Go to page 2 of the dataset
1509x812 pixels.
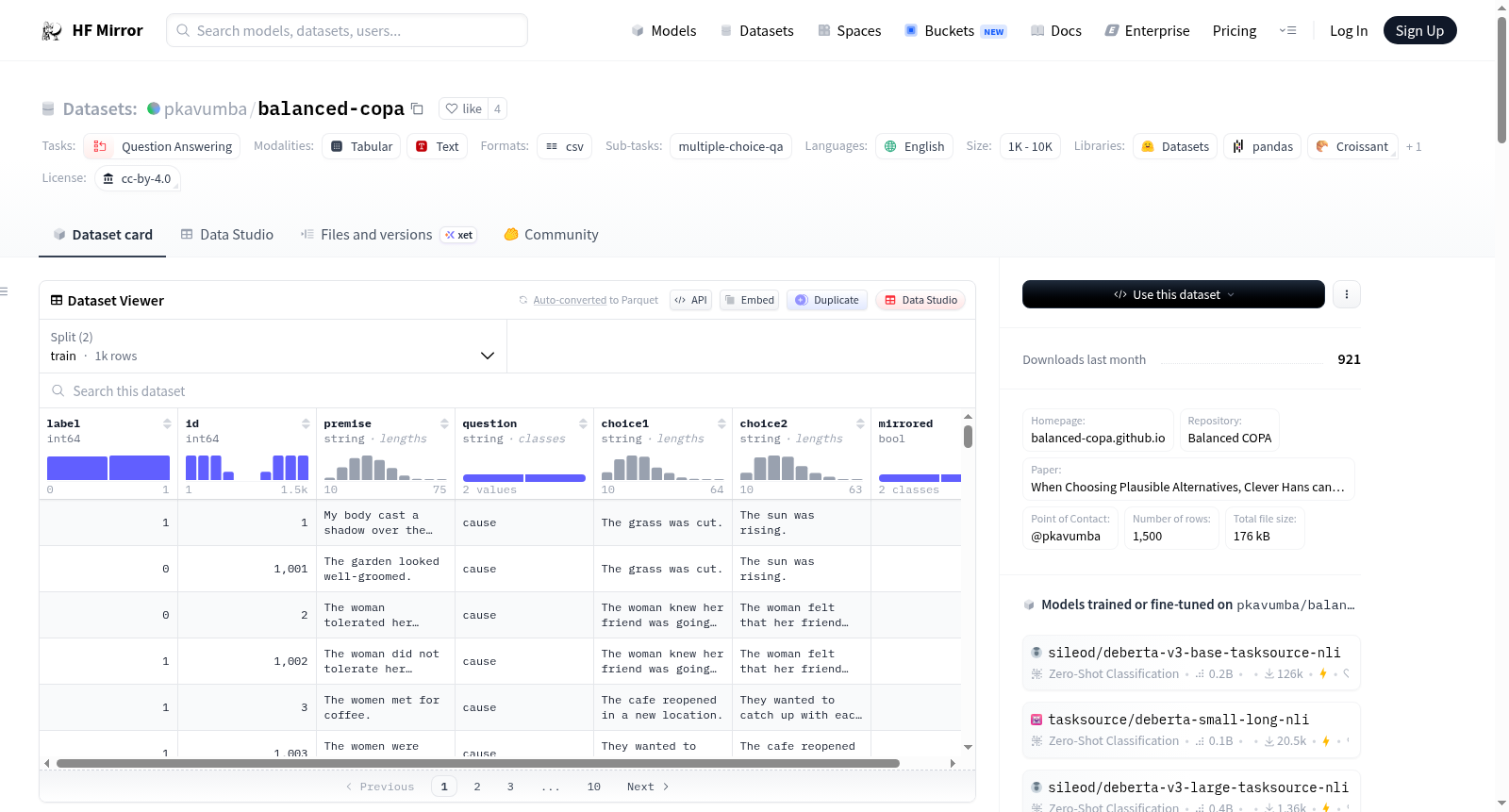(x=477, y=787)
